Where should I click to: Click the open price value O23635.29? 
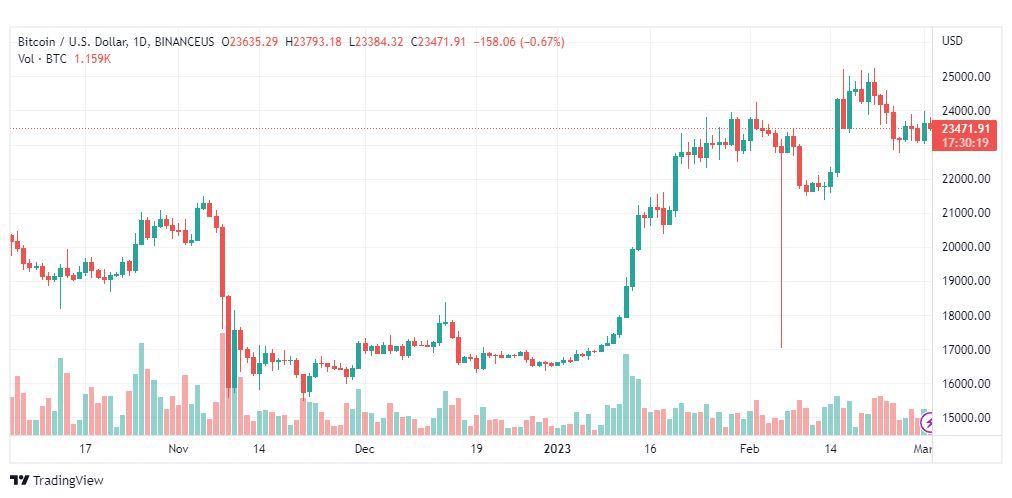pyautogui.click(x=253, y=41)
